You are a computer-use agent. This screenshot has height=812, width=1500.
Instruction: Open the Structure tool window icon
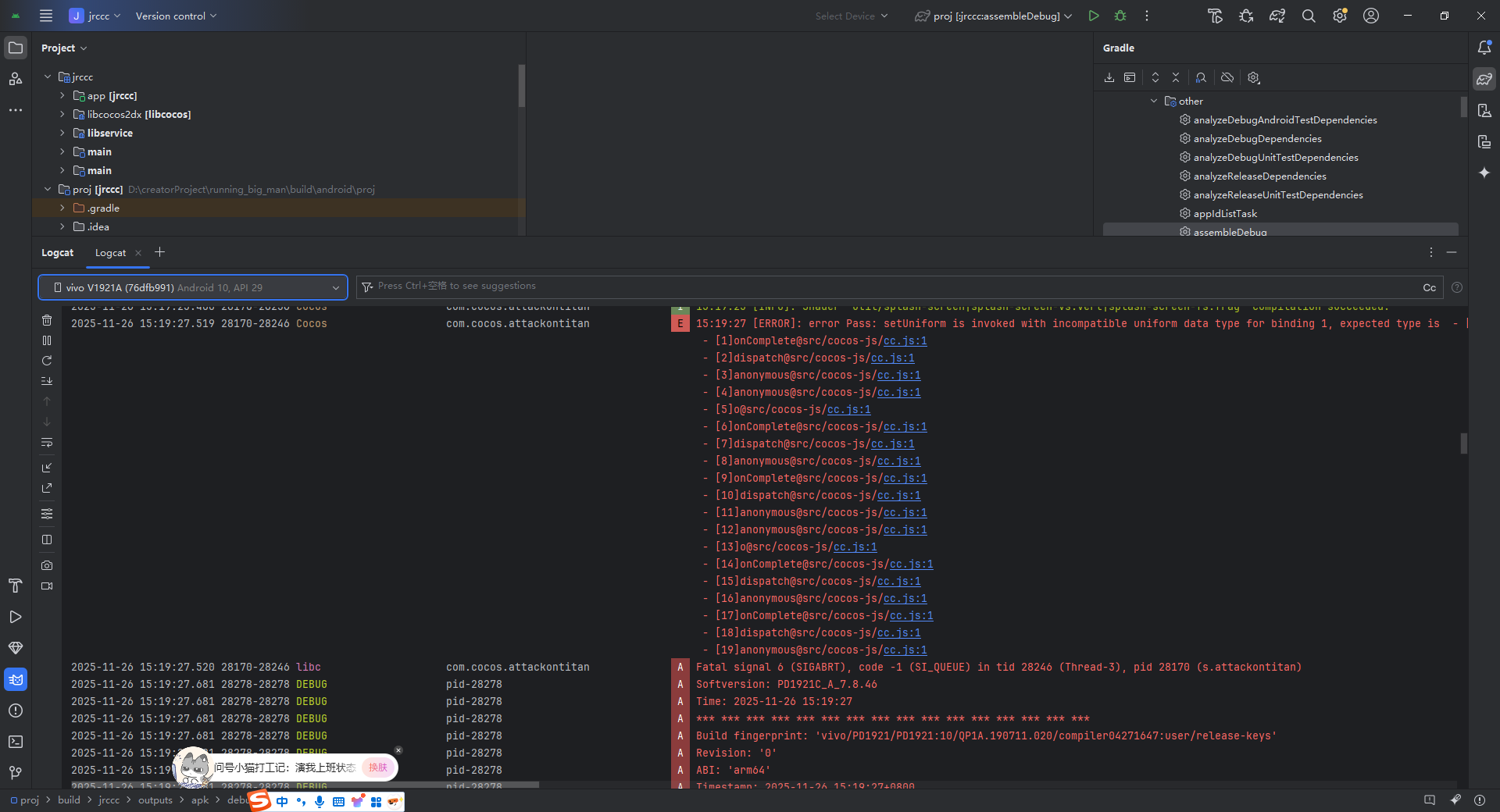[x=16, y=79]
